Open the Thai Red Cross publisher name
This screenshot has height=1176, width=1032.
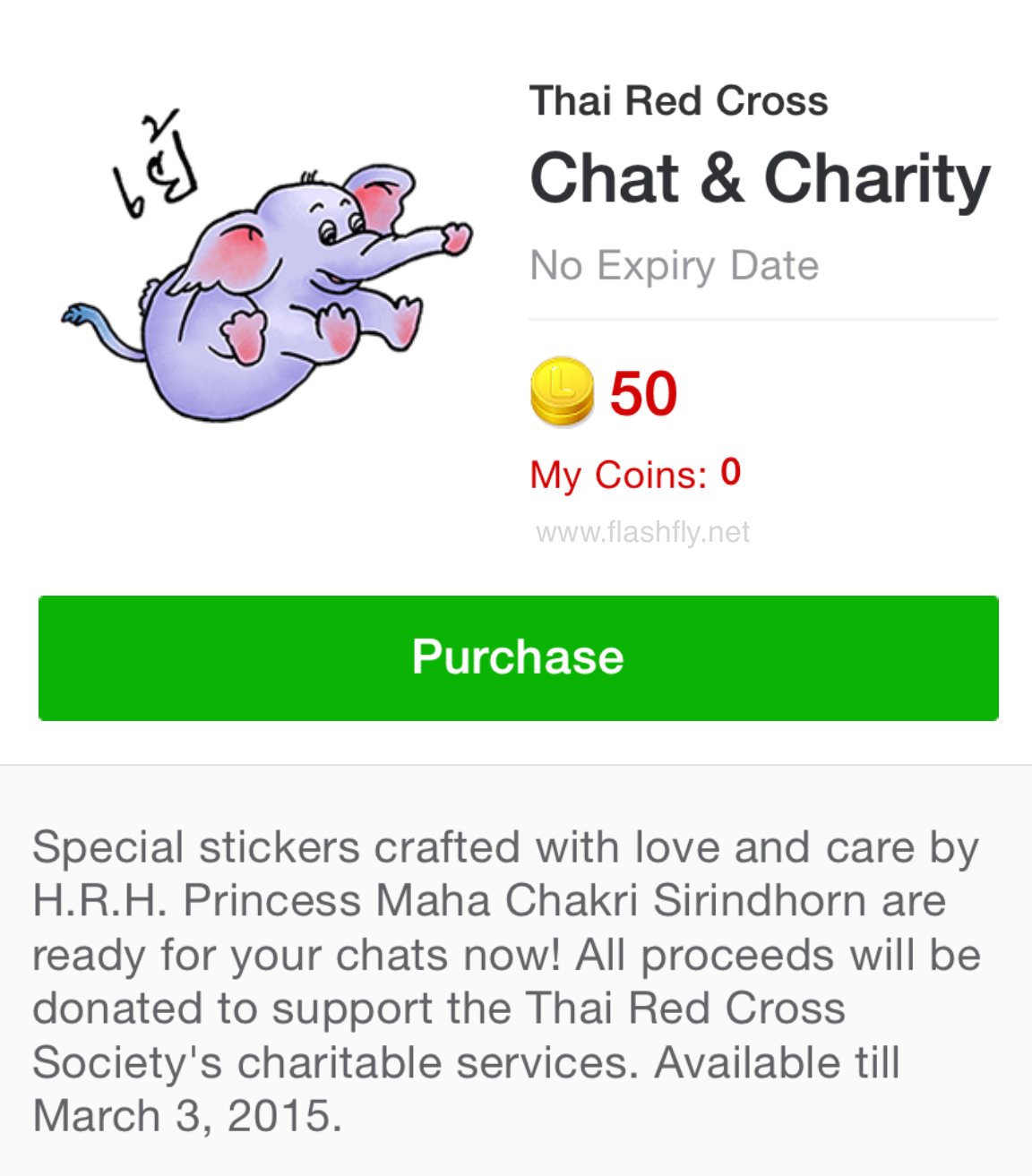coord(678,100)
